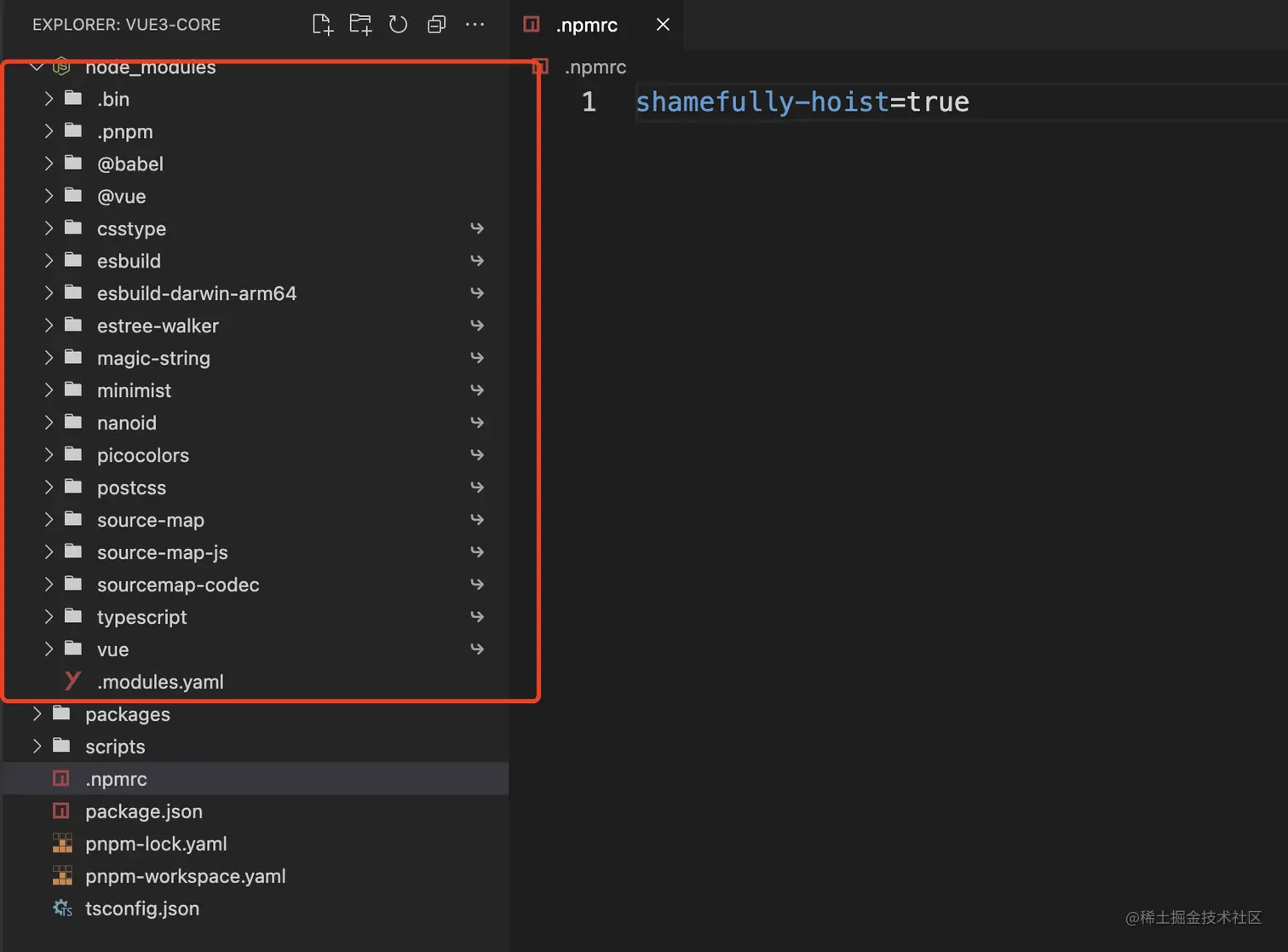Screen dimensions: 1288x952
Task: Refresh the Explorer file tree
Action: 398,25
